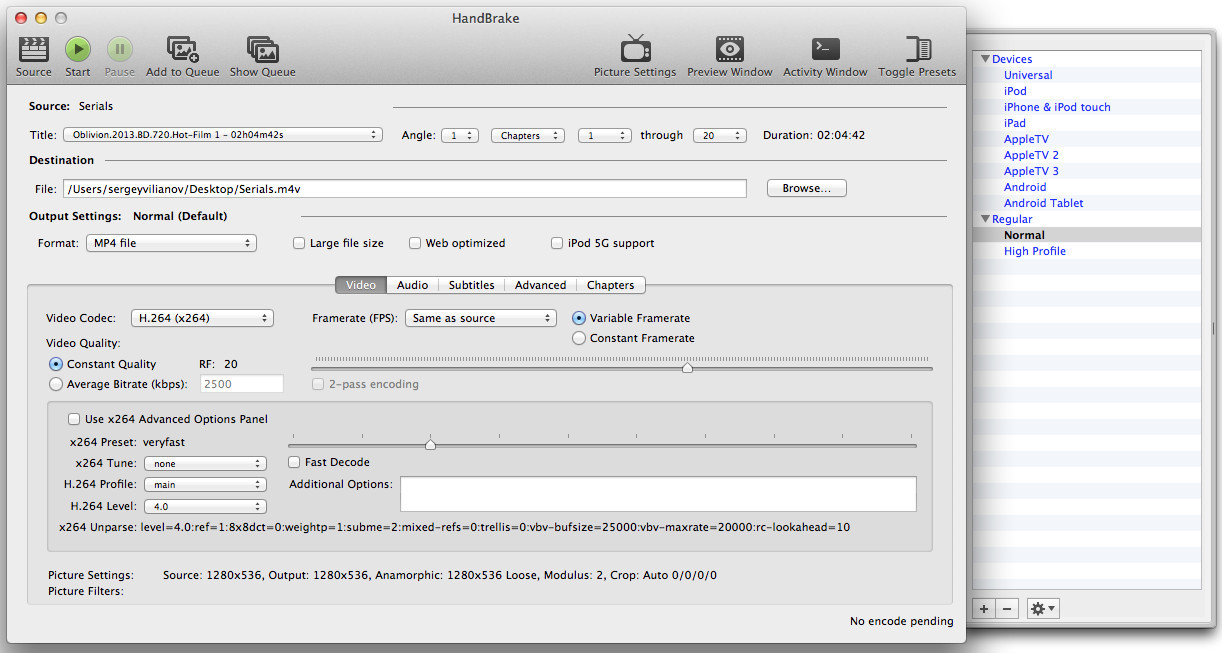Click the Add to Queue icon

coord(182,50)
